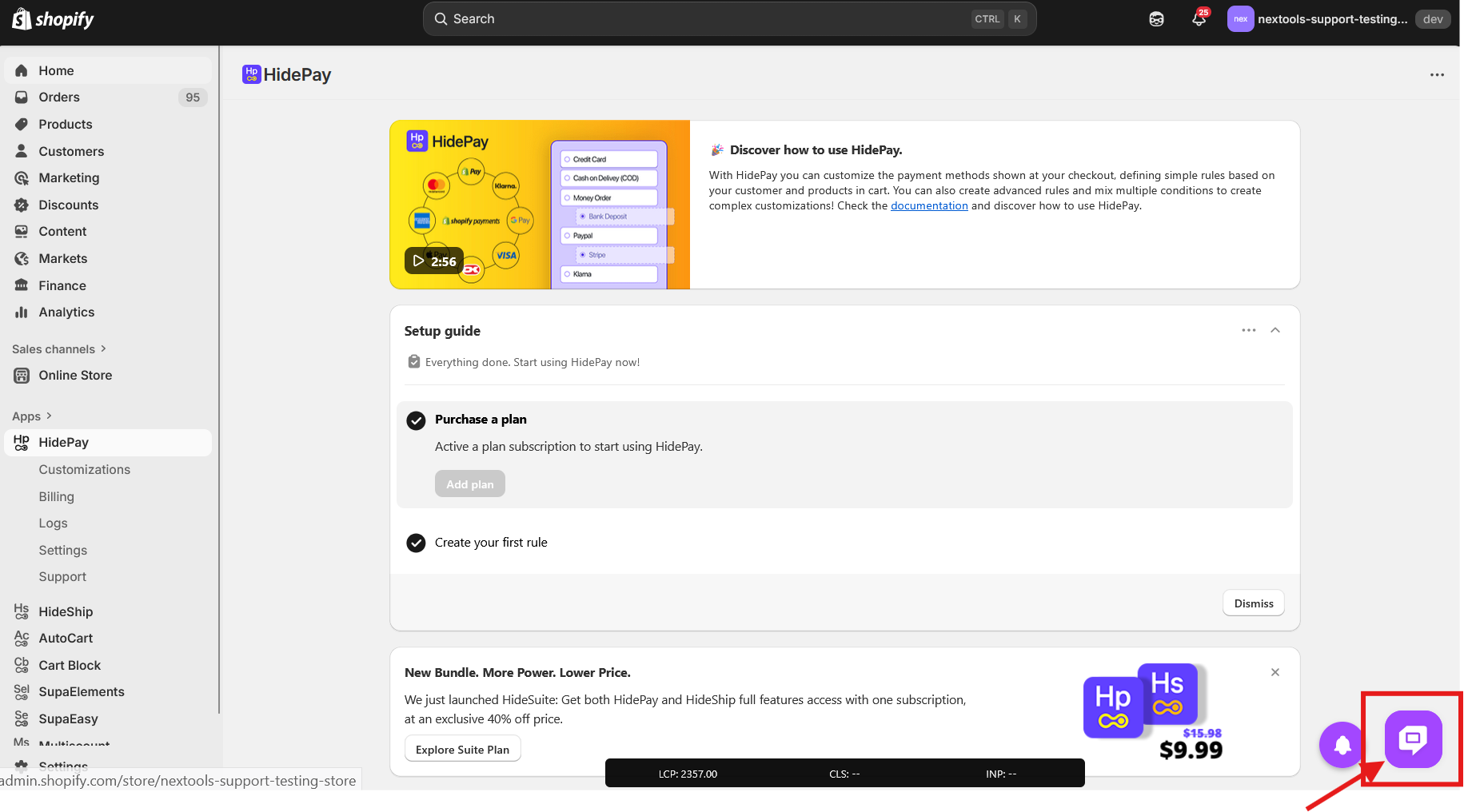Viewport: 1464px width, 812px height.
Task: Select HidePay in the Apps list
Action: pyautogui.click(x=108, y=442)
